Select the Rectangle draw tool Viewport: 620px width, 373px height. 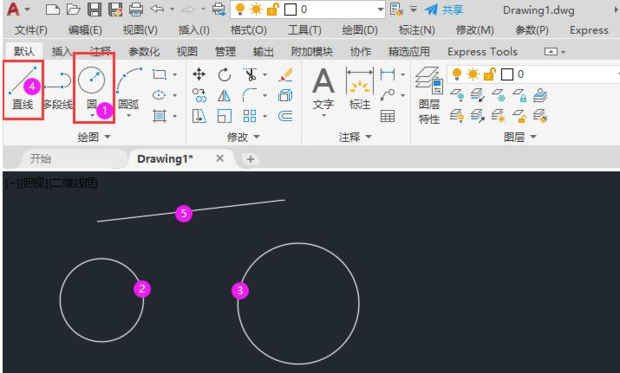coord(159,74)
